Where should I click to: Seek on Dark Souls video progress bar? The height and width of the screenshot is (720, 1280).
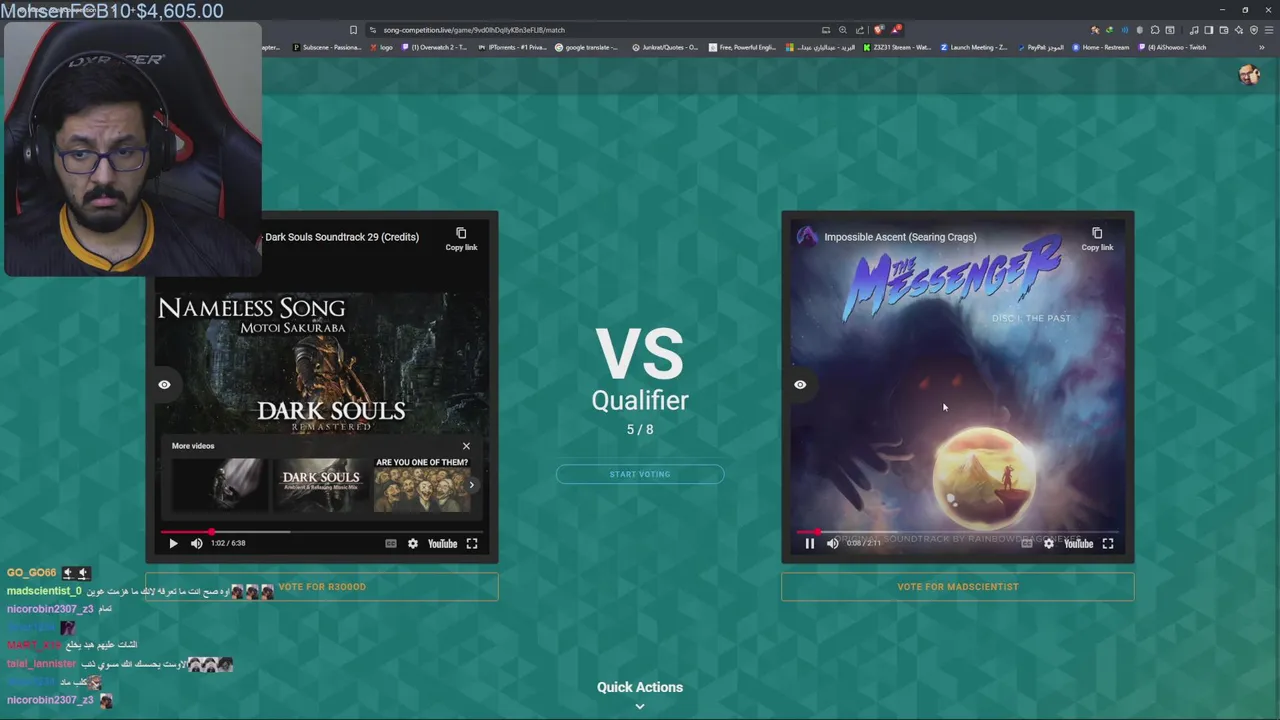click(322, 532)
